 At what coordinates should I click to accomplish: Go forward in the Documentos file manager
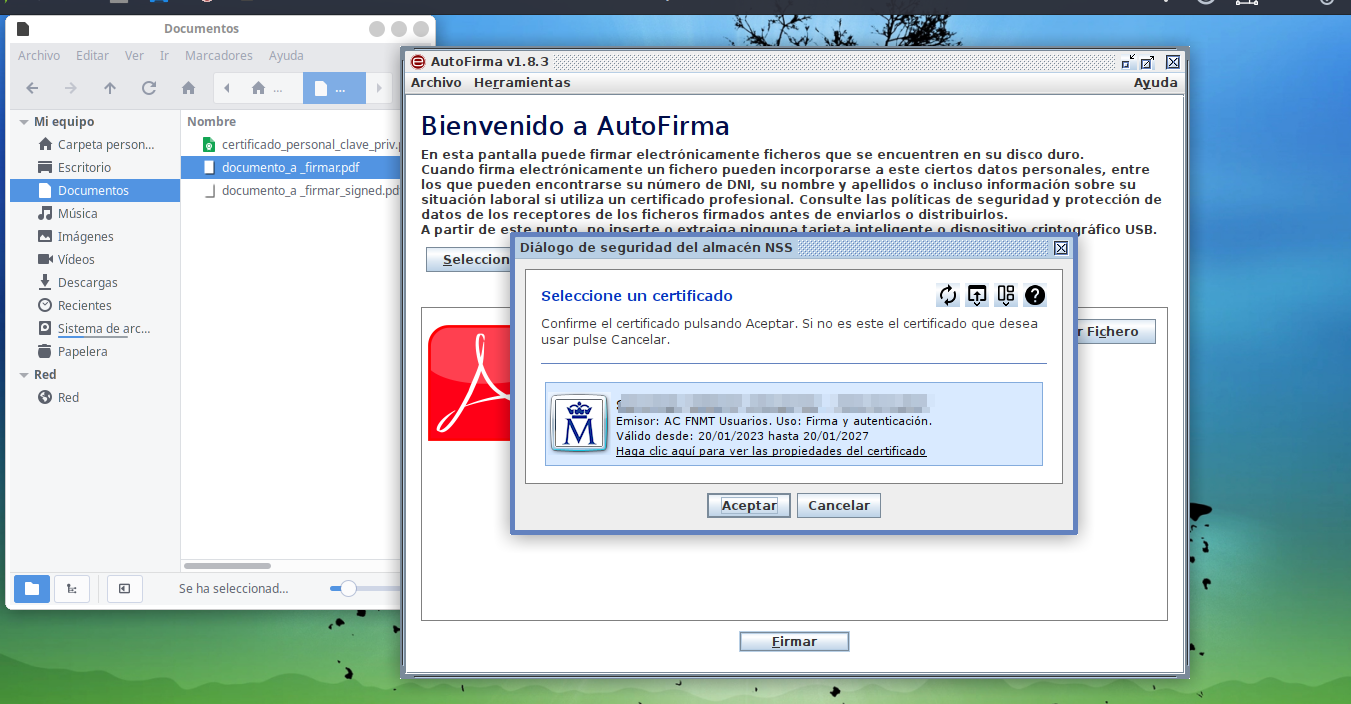click(71, 88)
